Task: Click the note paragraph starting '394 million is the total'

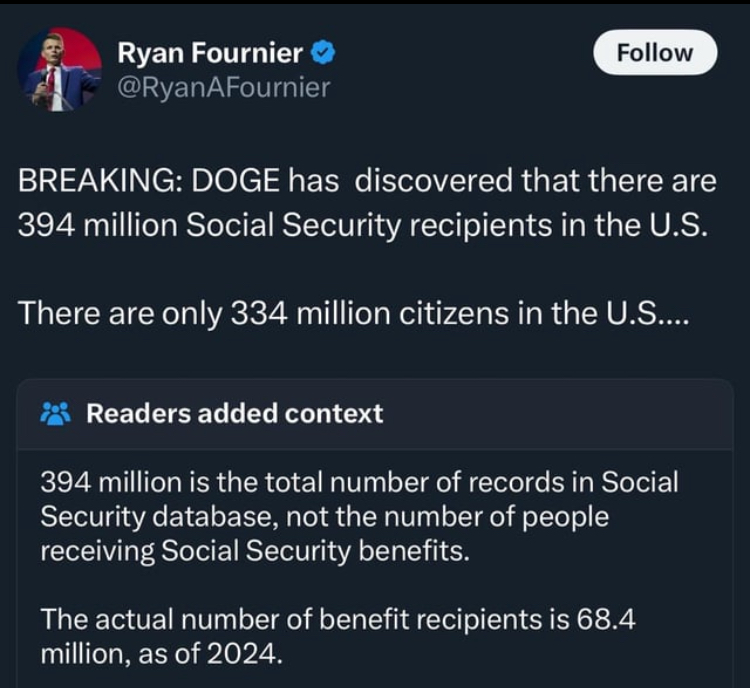Action: [x=359, y=516]
